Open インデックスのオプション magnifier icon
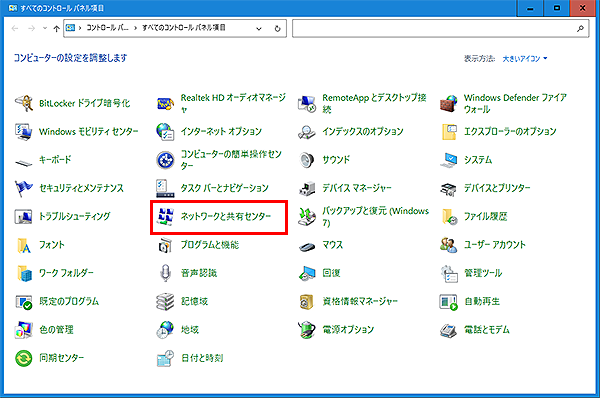The image size is (600, 398). click(x=307, y=131)
